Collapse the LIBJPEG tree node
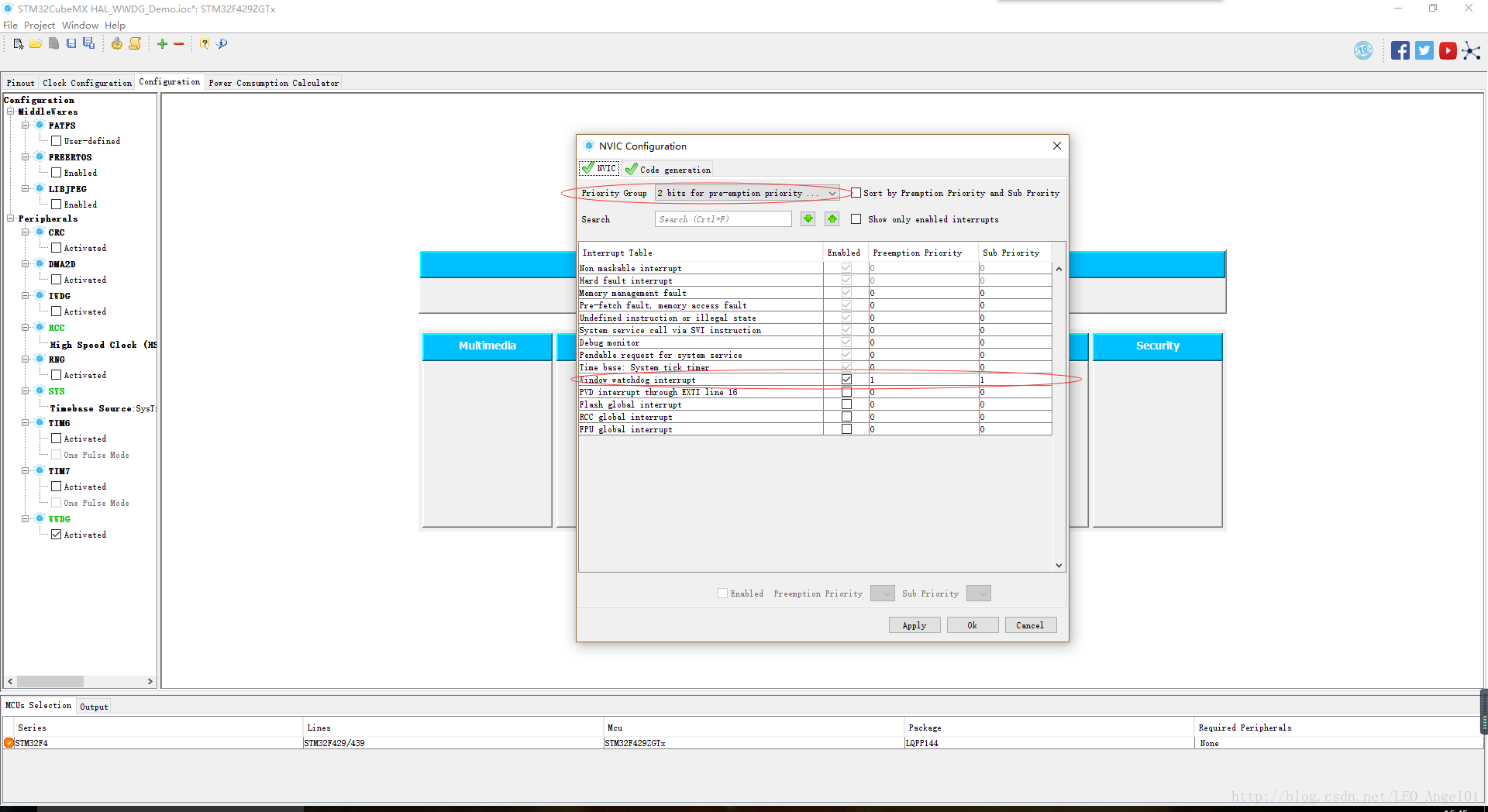This screenshot has height=812, width=1488. (26, 189)
